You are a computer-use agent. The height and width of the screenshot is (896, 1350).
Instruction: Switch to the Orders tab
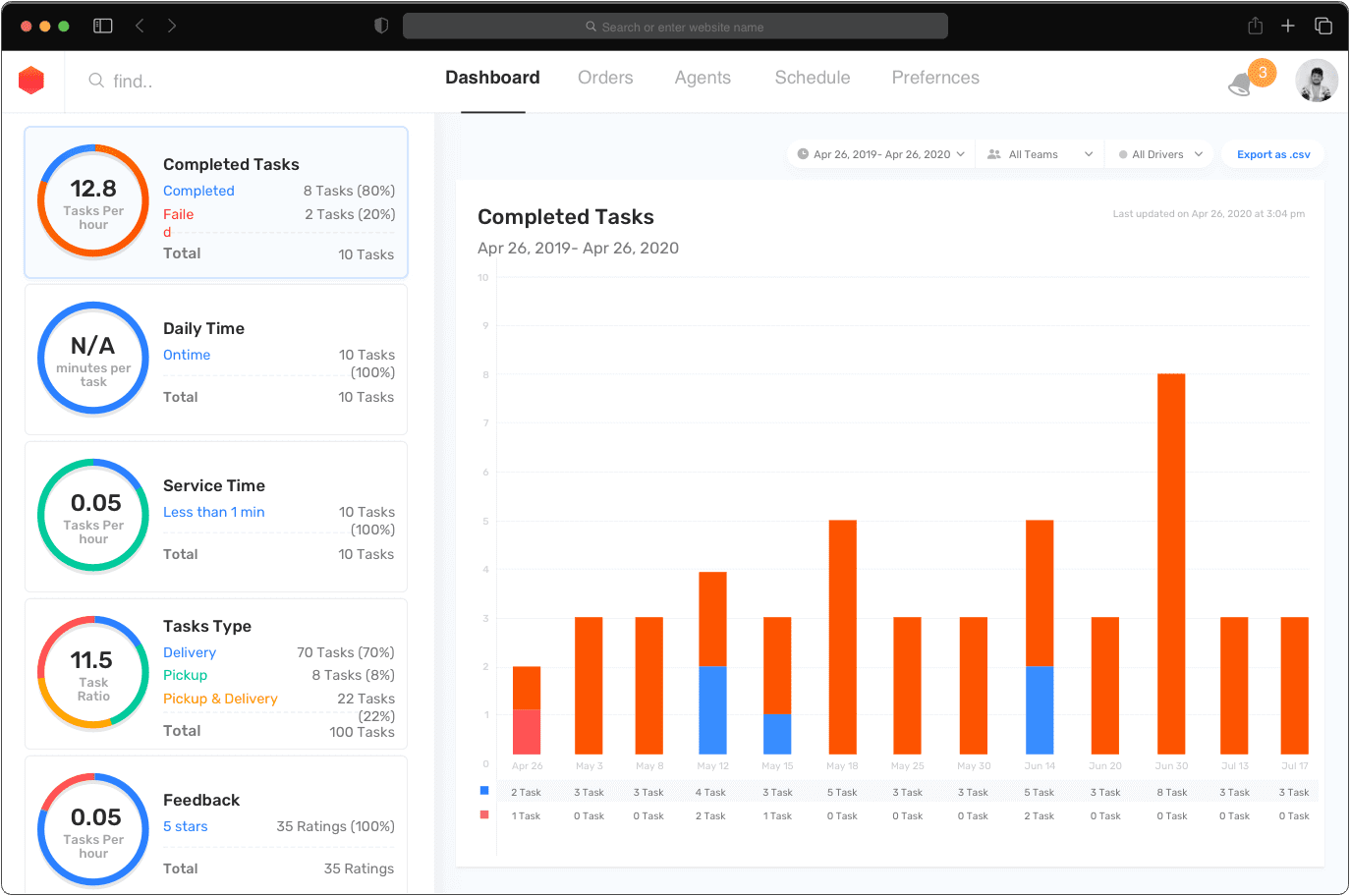click(x=605, y=78)
